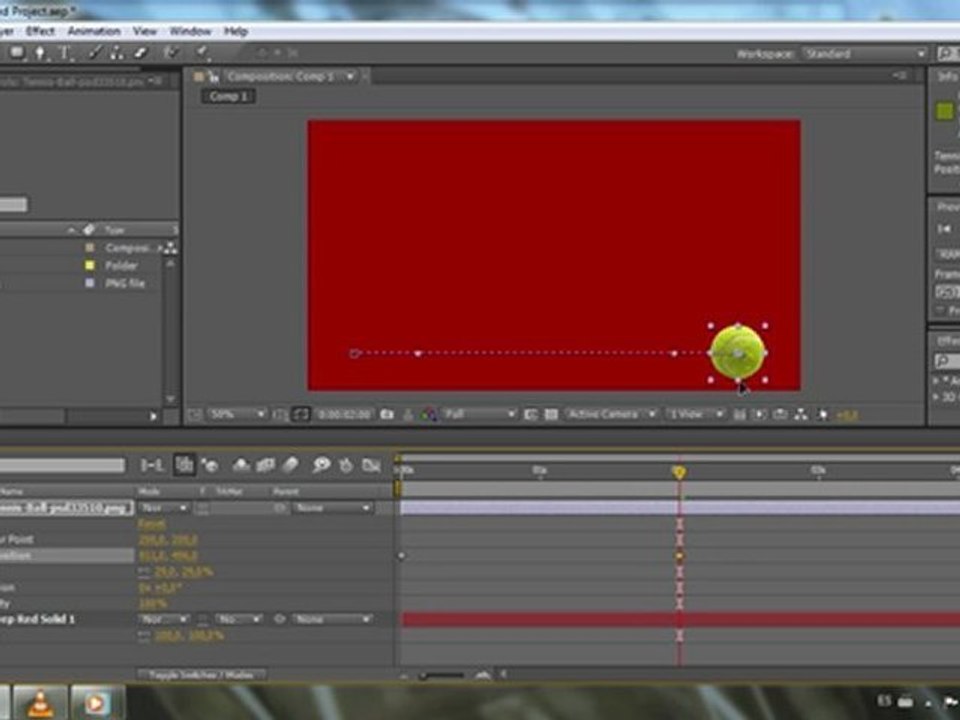The image size is (960, 720).
Task: Select the tennis ball png layer name
Action: (x=66, y=508)
